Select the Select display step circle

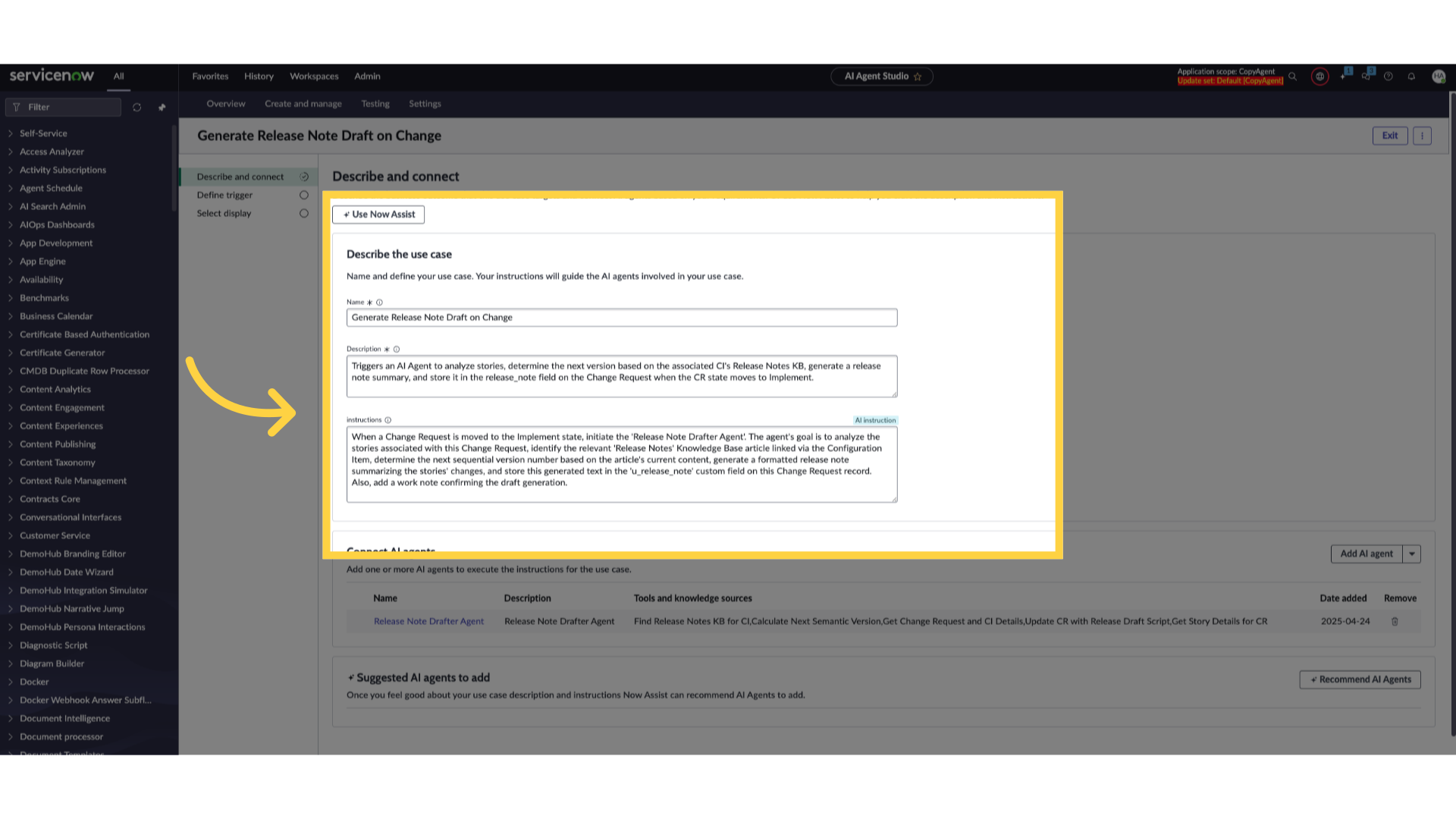tap(304, 213)
